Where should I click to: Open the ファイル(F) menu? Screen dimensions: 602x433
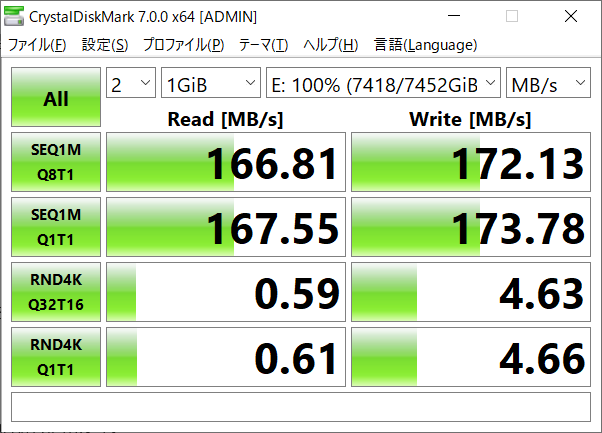tap(37, 45)
